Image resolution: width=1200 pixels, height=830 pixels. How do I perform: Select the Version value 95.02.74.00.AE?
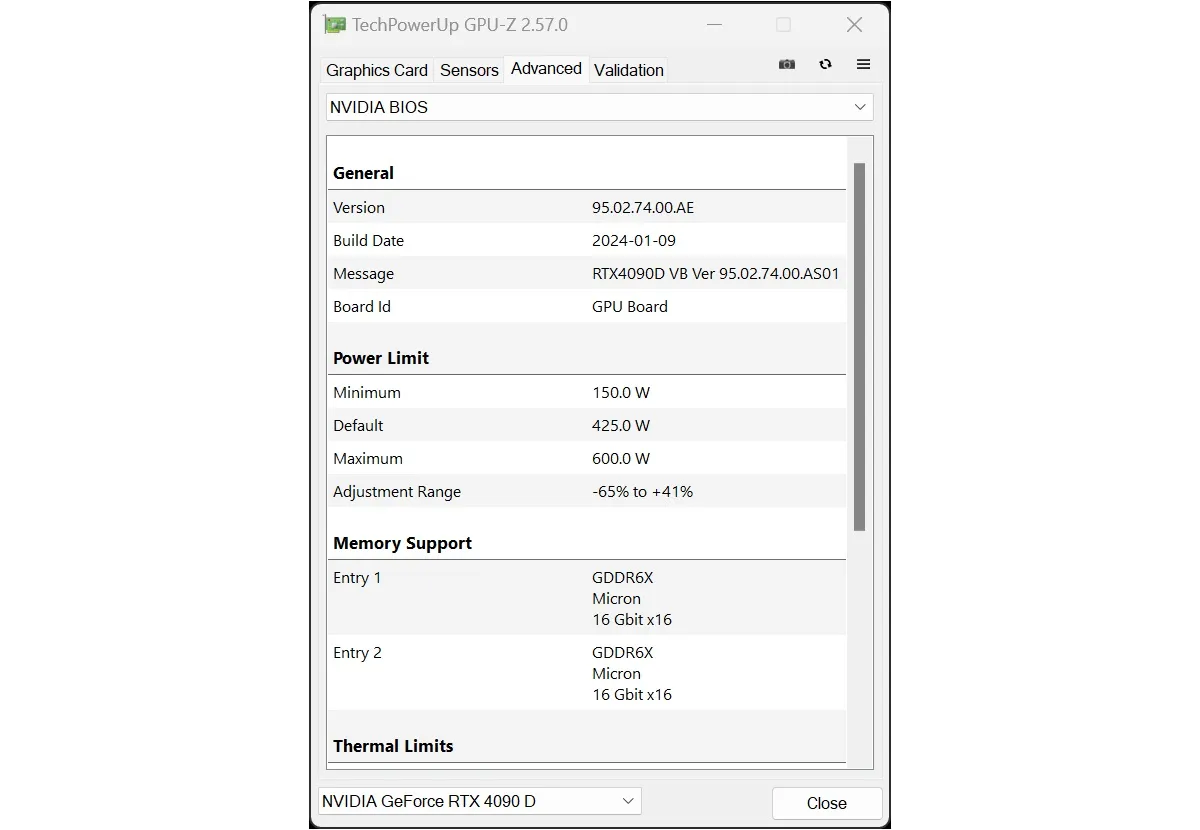click(x=643, y=208)
